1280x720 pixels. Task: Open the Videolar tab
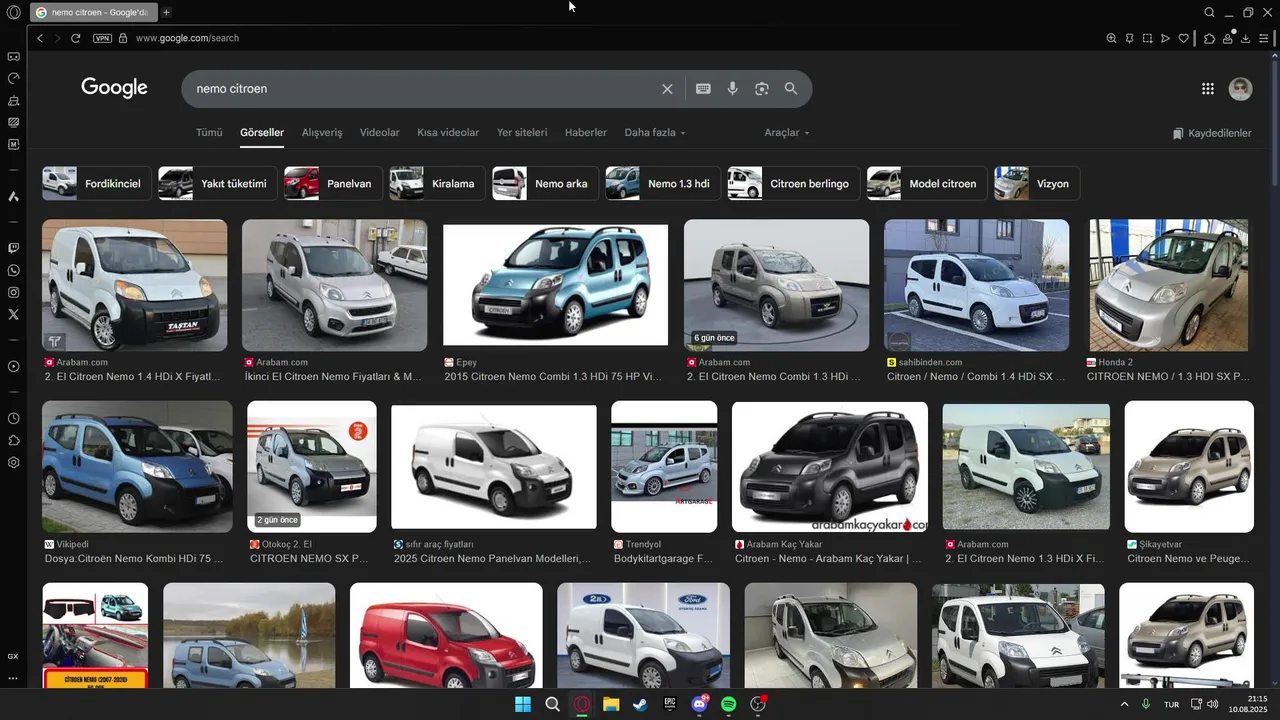click(x=380, y=133)
